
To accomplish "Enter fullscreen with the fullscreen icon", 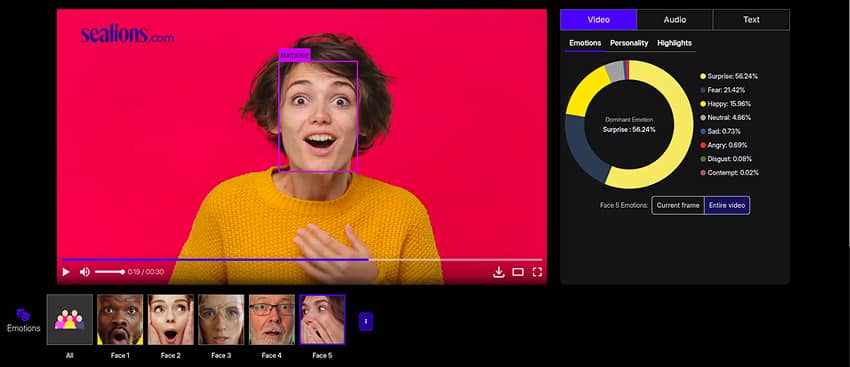I will (537, 272).
